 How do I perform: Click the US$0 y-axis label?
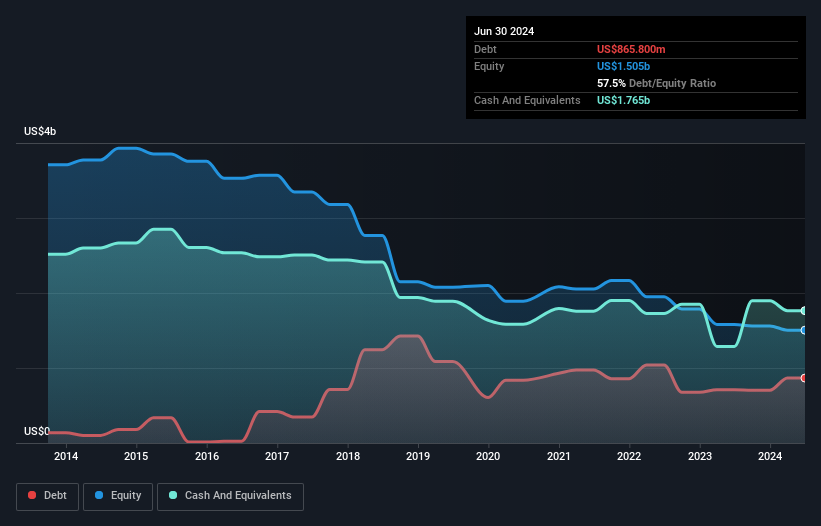click(37, 431)
